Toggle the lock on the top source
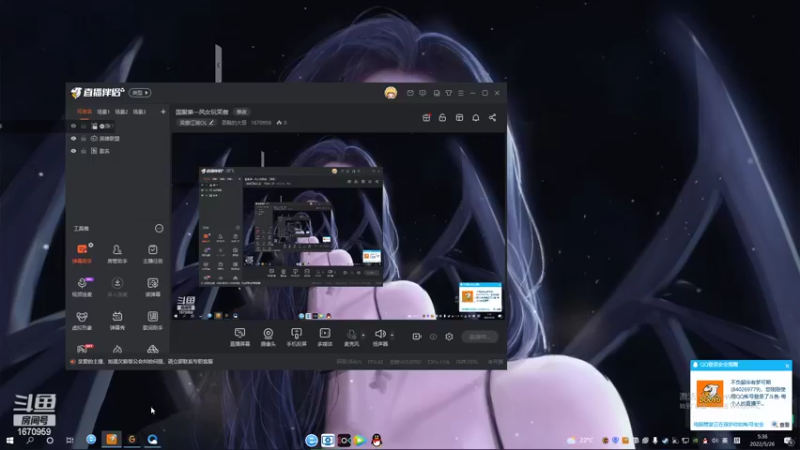The image size is (800, 450). pos(83,126)
